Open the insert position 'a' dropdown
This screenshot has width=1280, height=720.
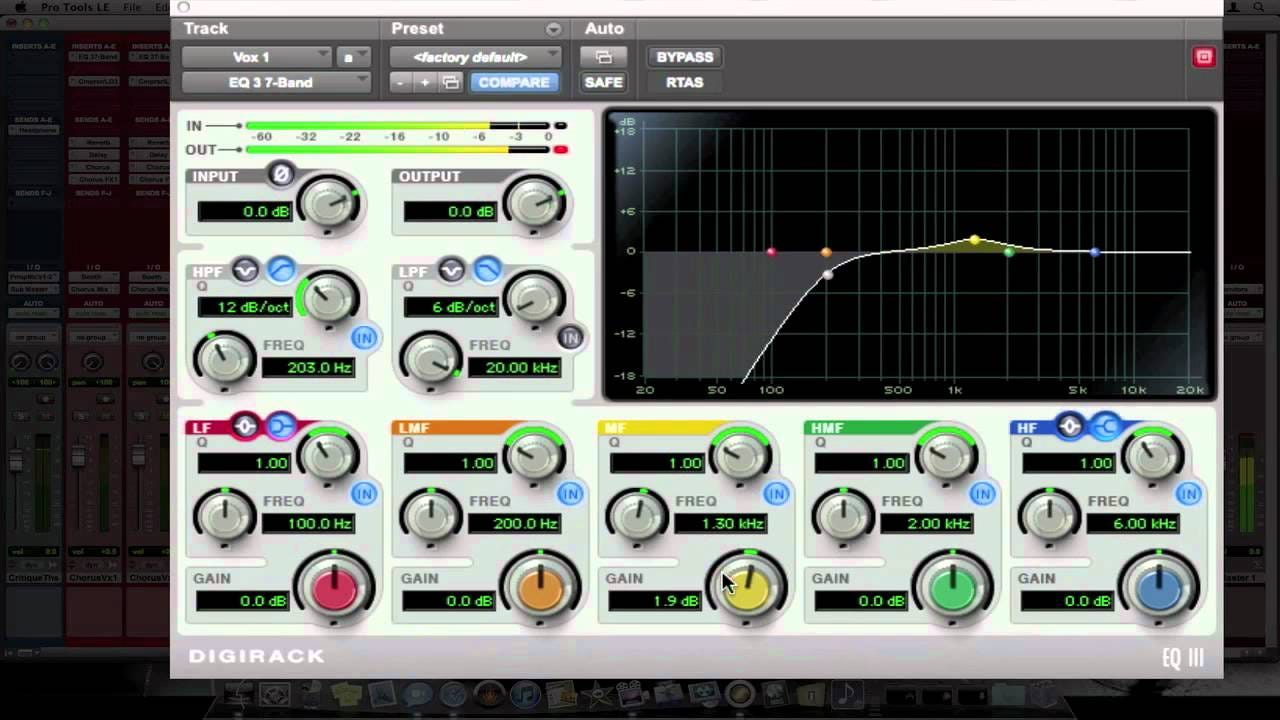coord(352,57)
